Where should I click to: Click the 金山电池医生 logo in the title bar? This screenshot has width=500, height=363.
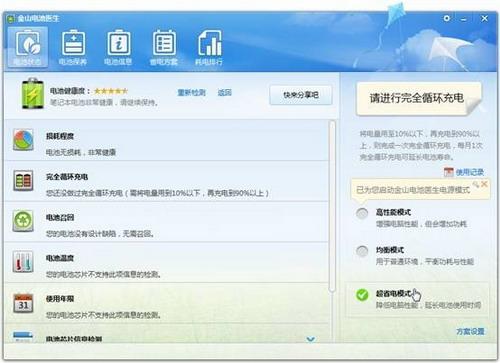[11, 19]
